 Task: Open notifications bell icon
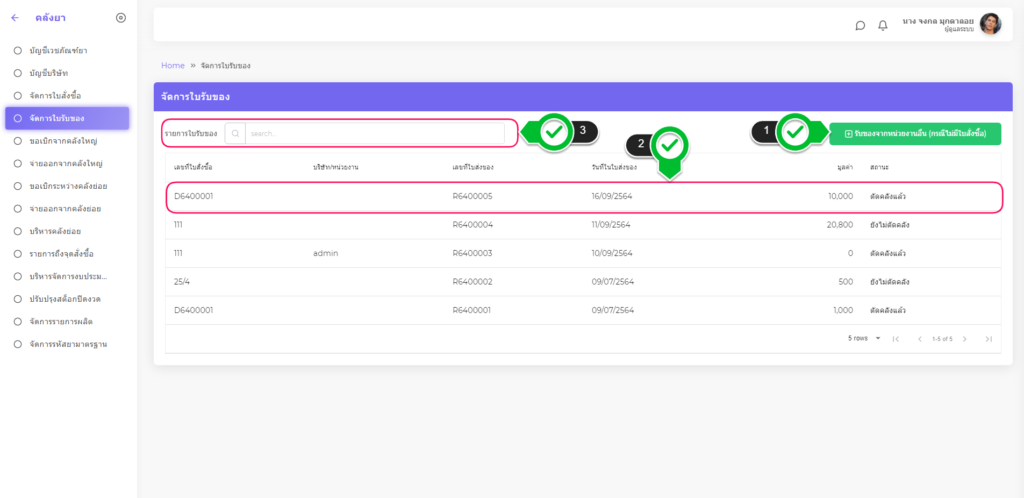pos(883,25)
